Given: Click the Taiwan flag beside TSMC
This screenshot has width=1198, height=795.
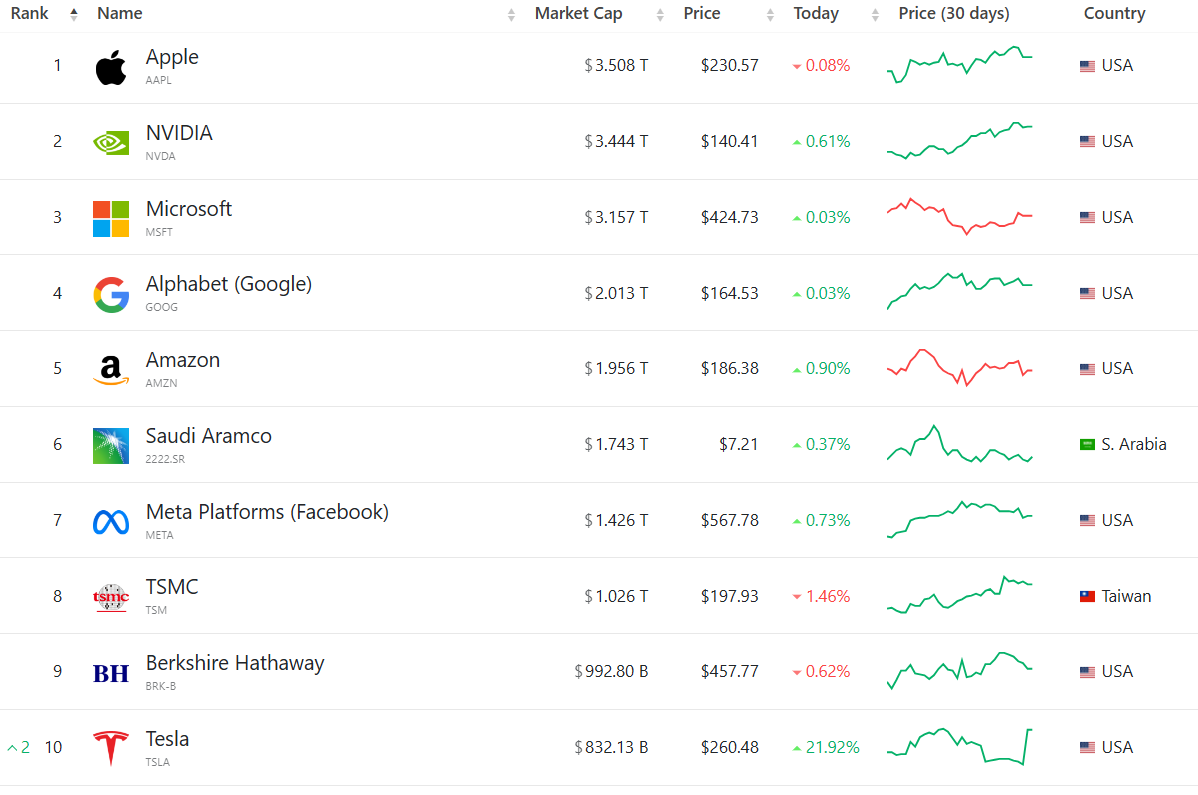Looking at the screenshot, I should (x=1087, y=597).
